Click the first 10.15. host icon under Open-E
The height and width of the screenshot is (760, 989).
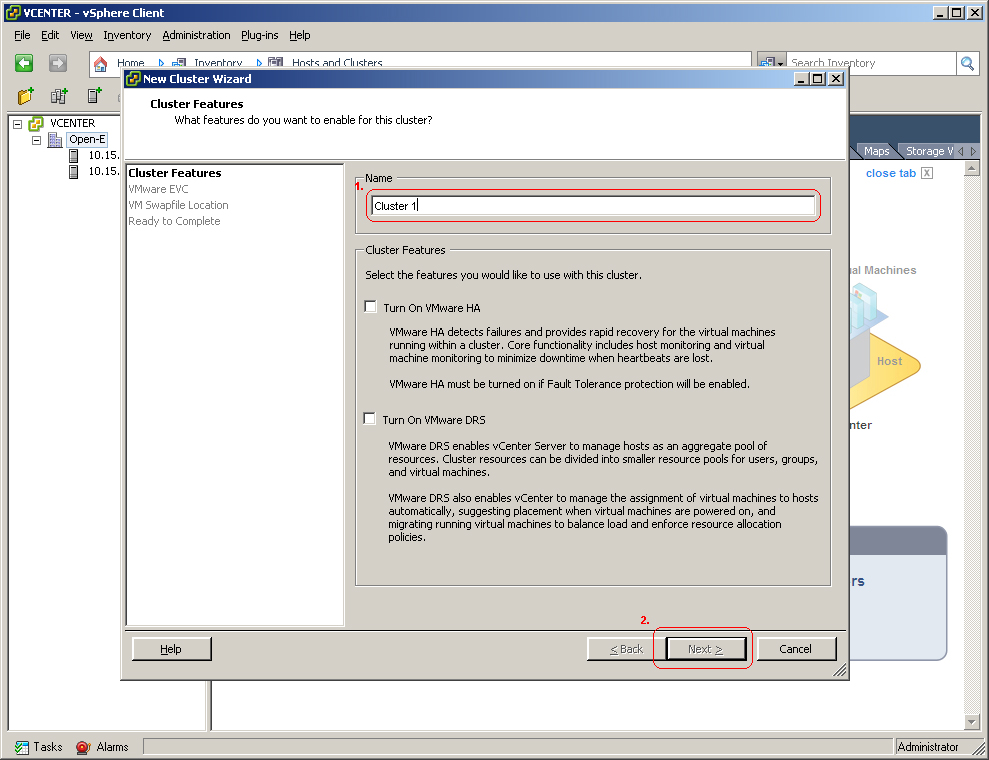pyautogui.click(x=74, y=155)
